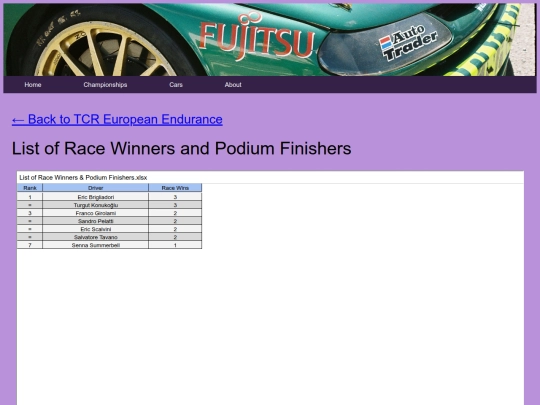Click the race wins value for Sandro Pelatti
Viewport: 540px width, 405px height.
click(175, 221)
